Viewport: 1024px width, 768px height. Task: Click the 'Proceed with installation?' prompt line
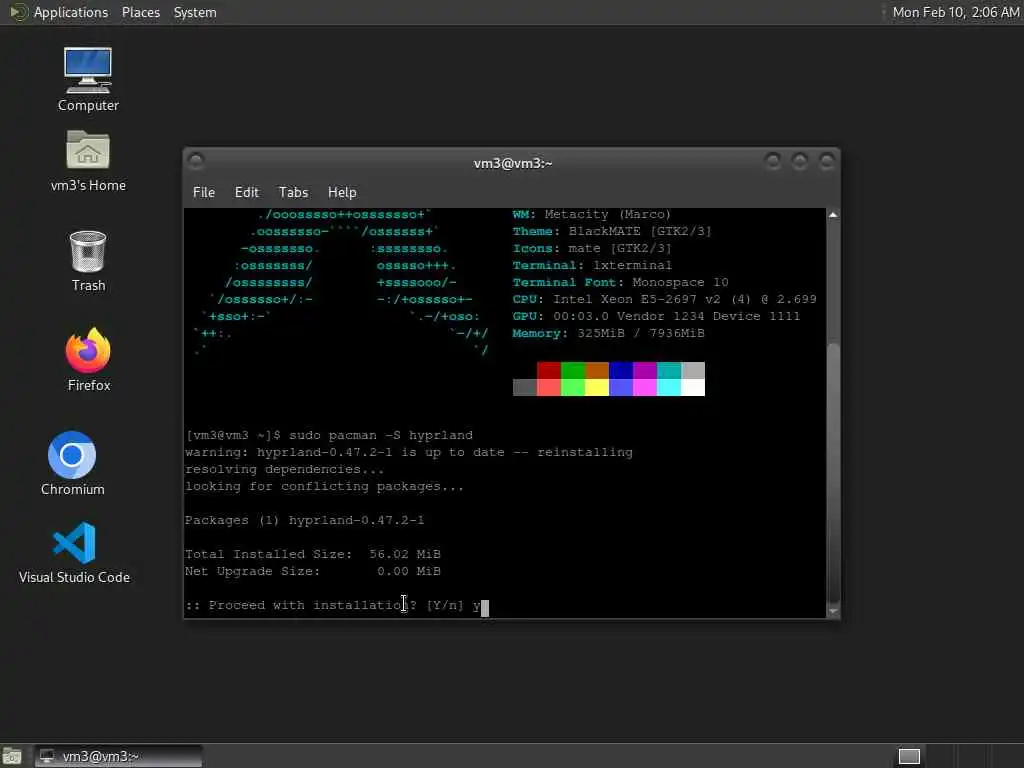(333, 605)
